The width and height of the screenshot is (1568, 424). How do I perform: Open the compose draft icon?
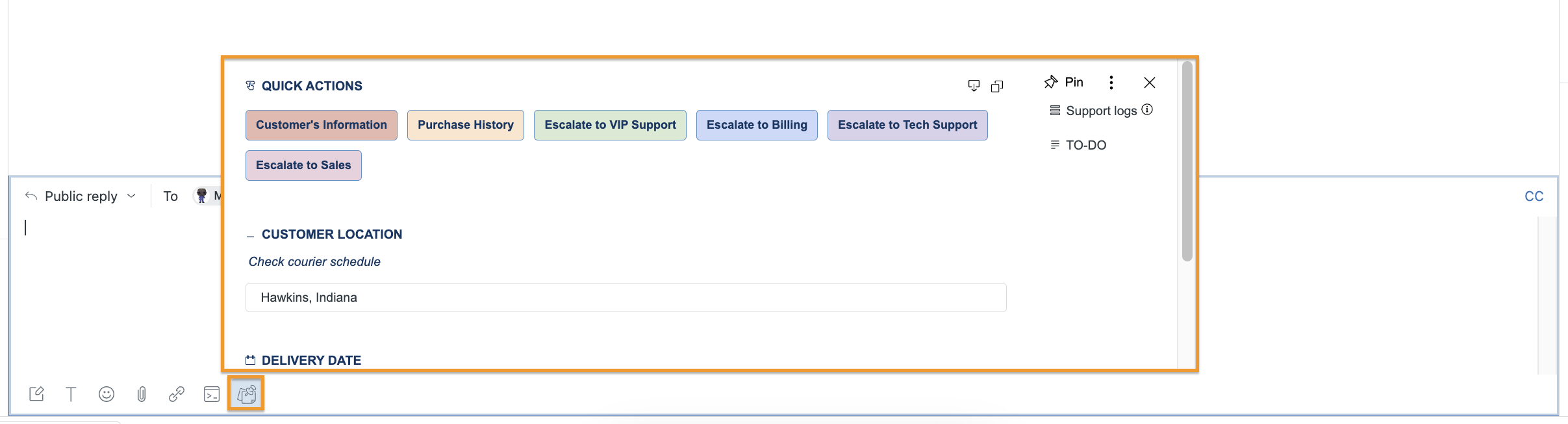click(37, 394)
